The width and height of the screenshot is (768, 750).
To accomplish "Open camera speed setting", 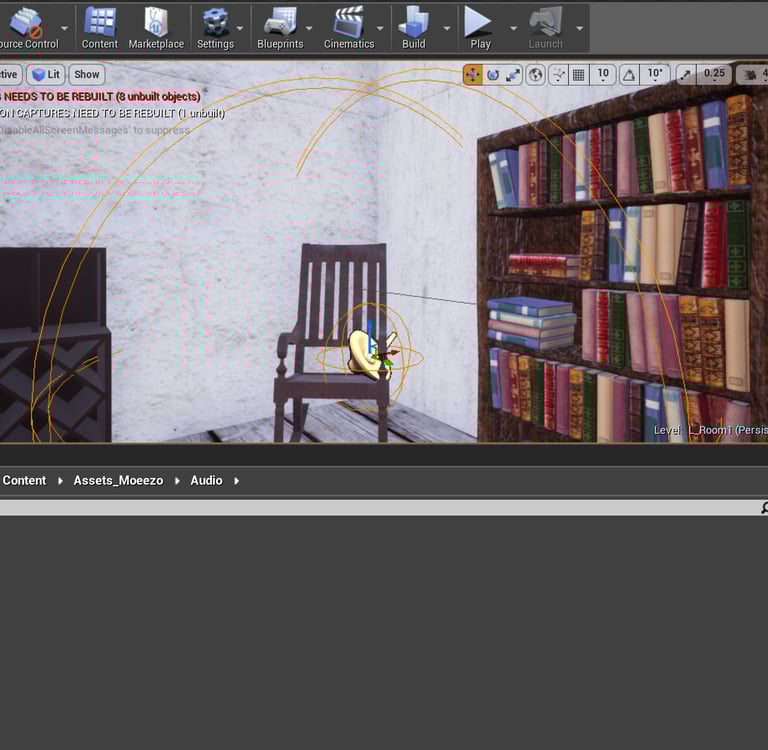I will 753,75.
